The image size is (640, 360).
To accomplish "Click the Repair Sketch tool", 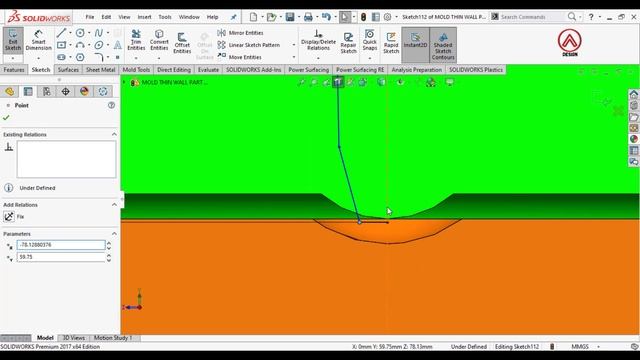I will point(348,43).
